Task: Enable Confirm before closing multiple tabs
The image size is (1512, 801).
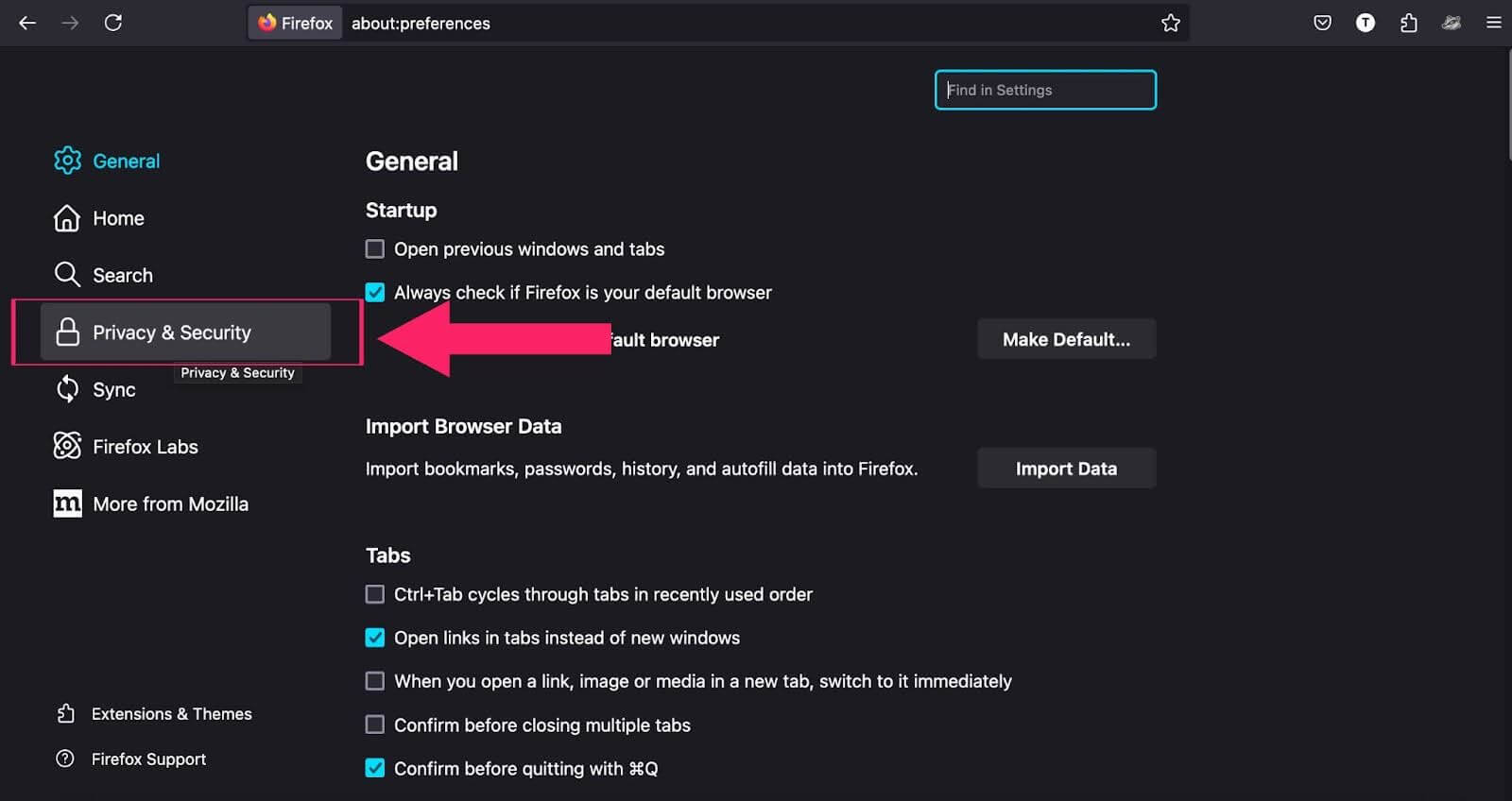Action: [375, 724]
